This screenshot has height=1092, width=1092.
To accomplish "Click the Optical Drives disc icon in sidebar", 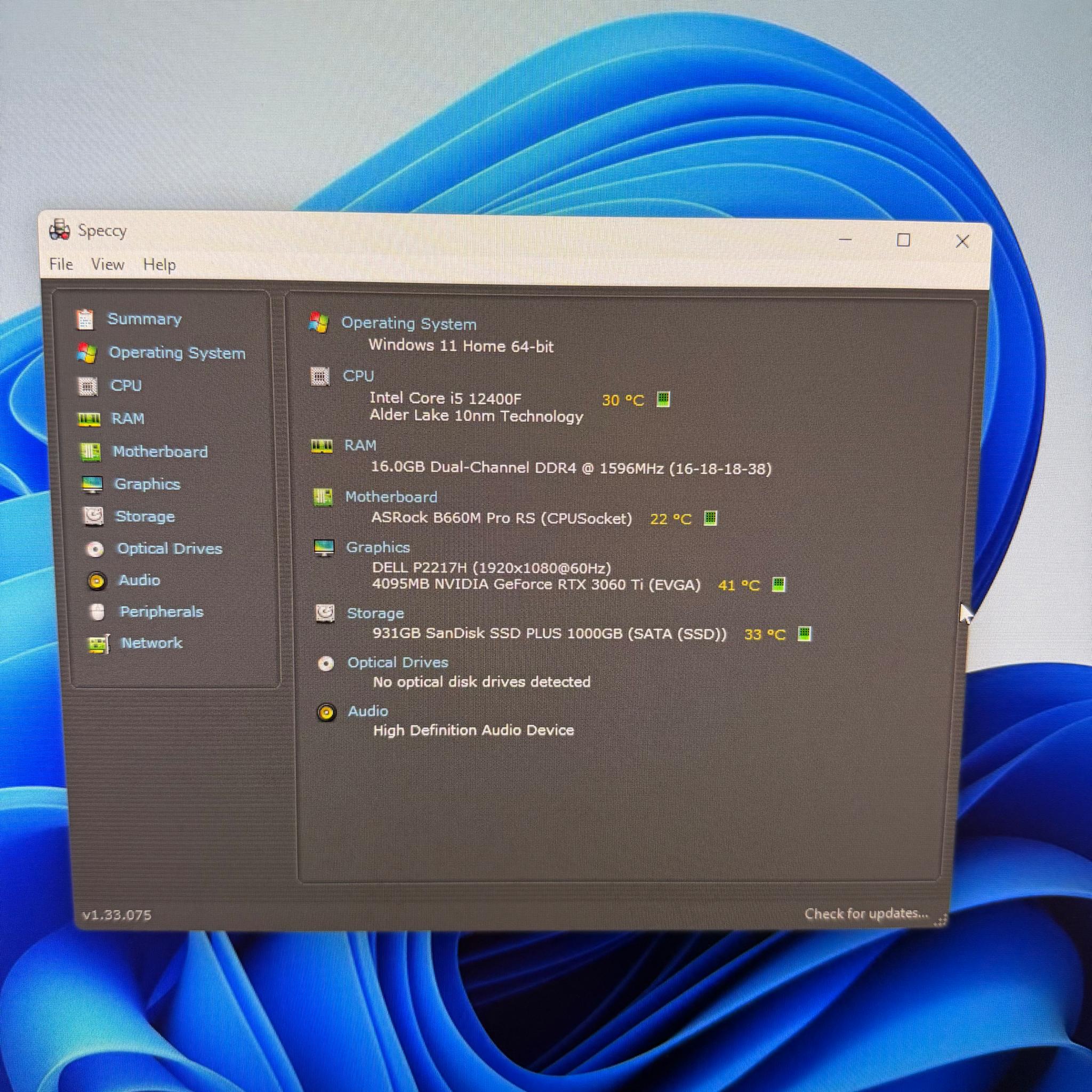I will 95,549.
